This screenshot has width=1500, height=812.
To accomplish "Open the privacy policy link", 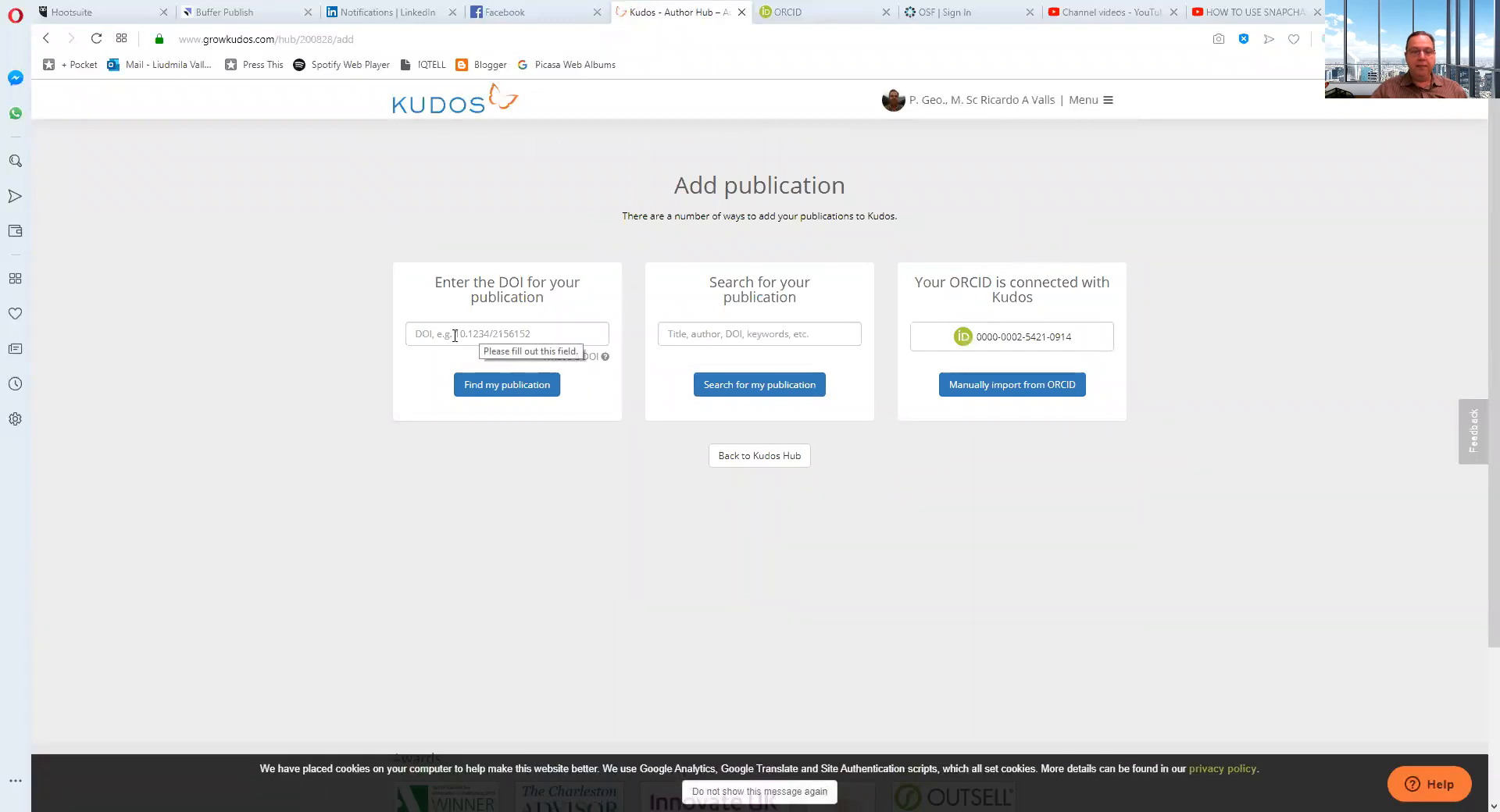I will click(x=1223, y=769).
